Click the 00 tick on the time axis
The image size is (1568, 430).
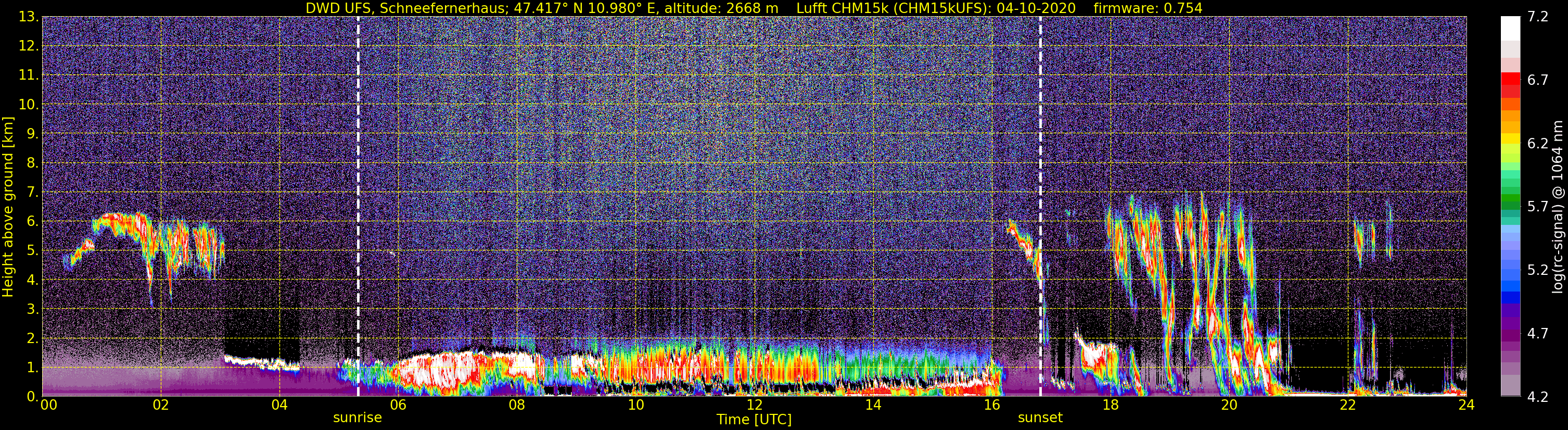click(46, 404)
